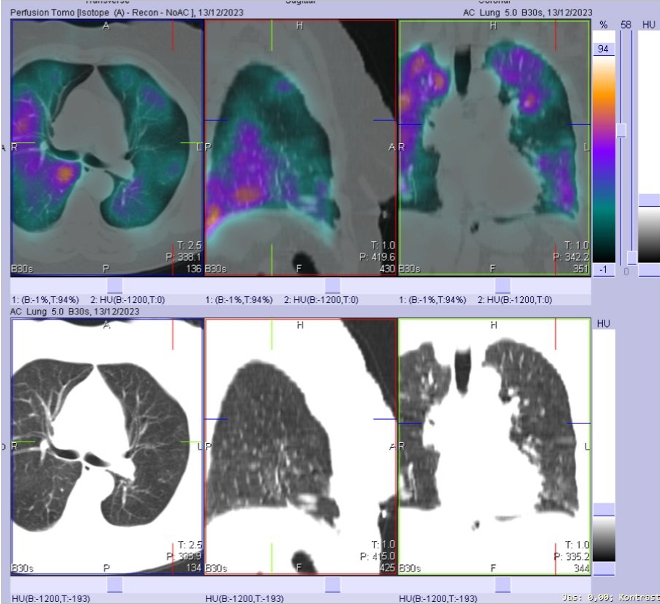
Task: Click '1: (B:-1%,T:94%)' under fused transverse view
Action: [x=45, y=300]
